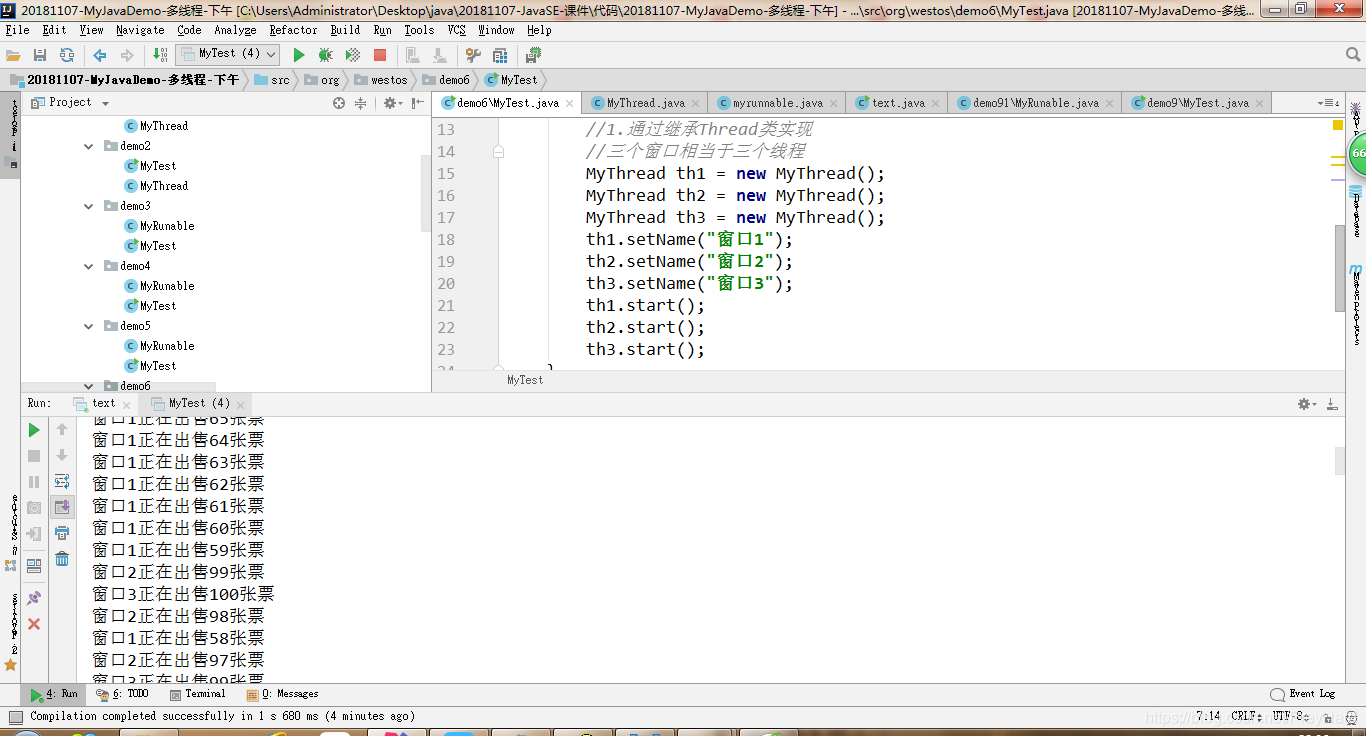Screen dimensions: 1366x736
Task: Collapse the demo3 folder
Action: tap(89, 206)
